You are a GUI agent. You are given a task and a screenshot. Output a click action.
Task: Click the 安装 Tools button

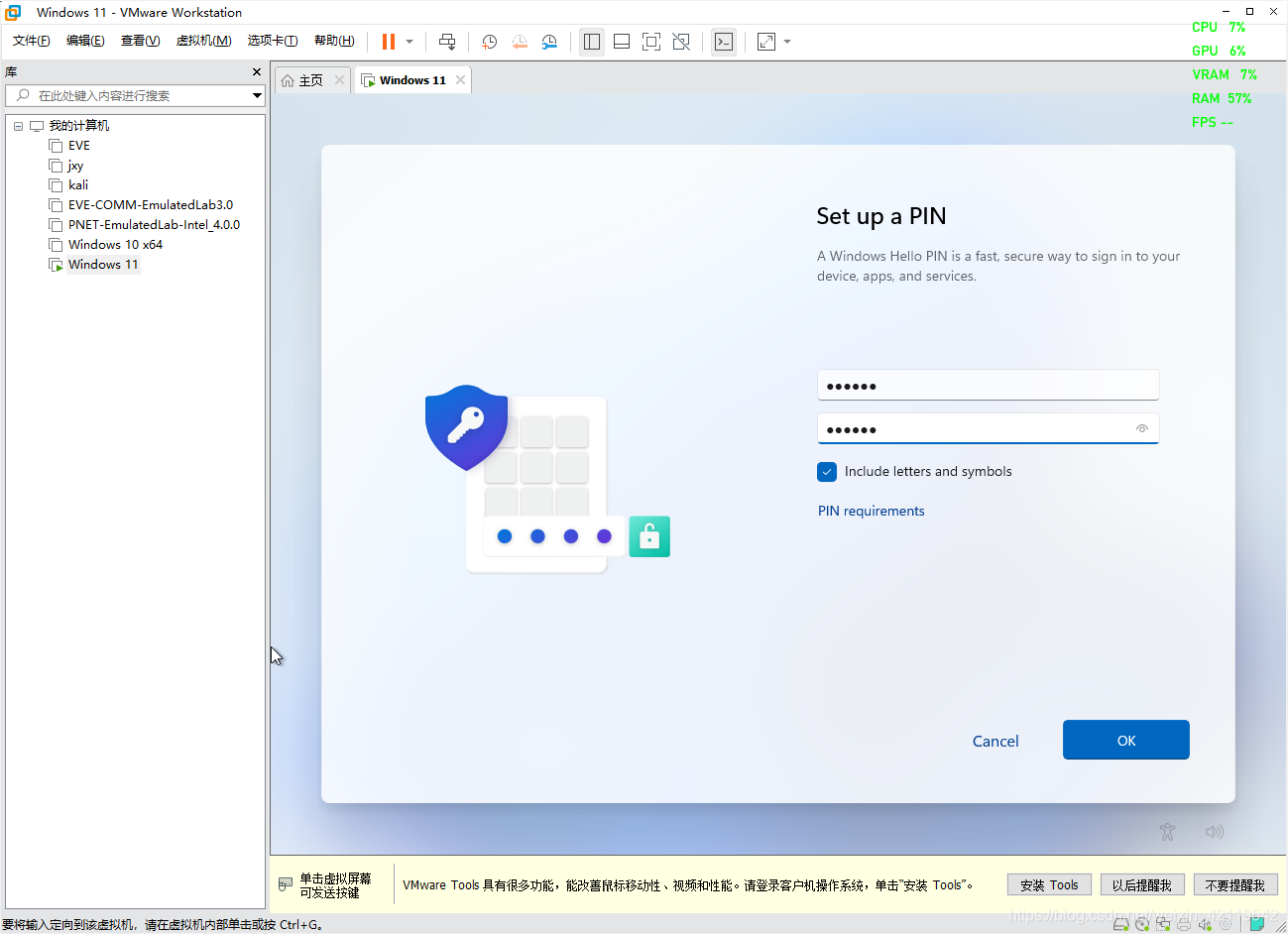coord(1049,885)
